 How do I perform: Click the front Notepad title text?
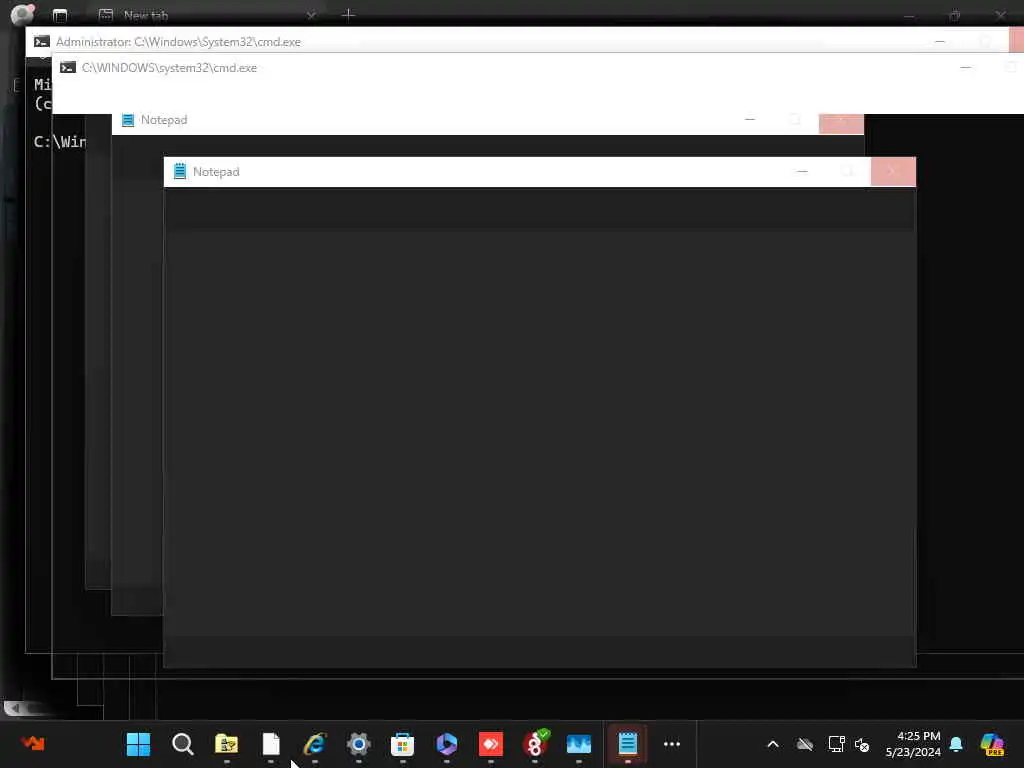click(216, 172)
